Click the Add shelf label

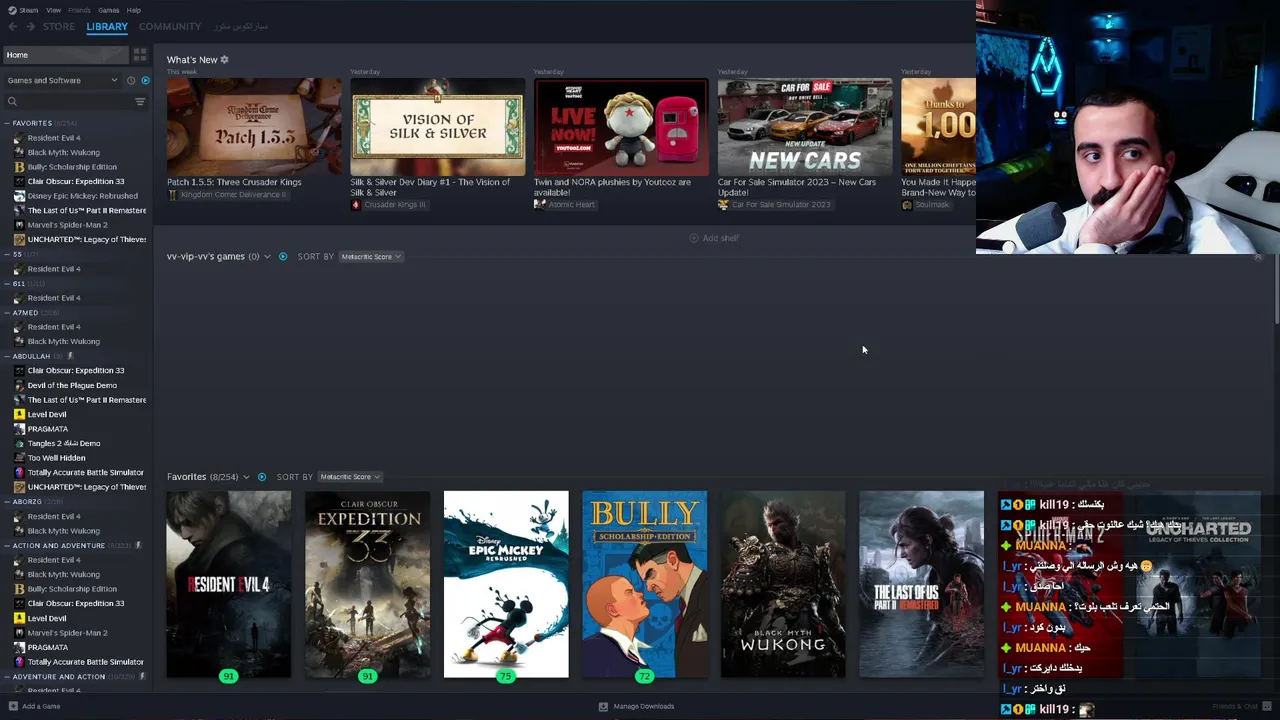pos(720,238)
